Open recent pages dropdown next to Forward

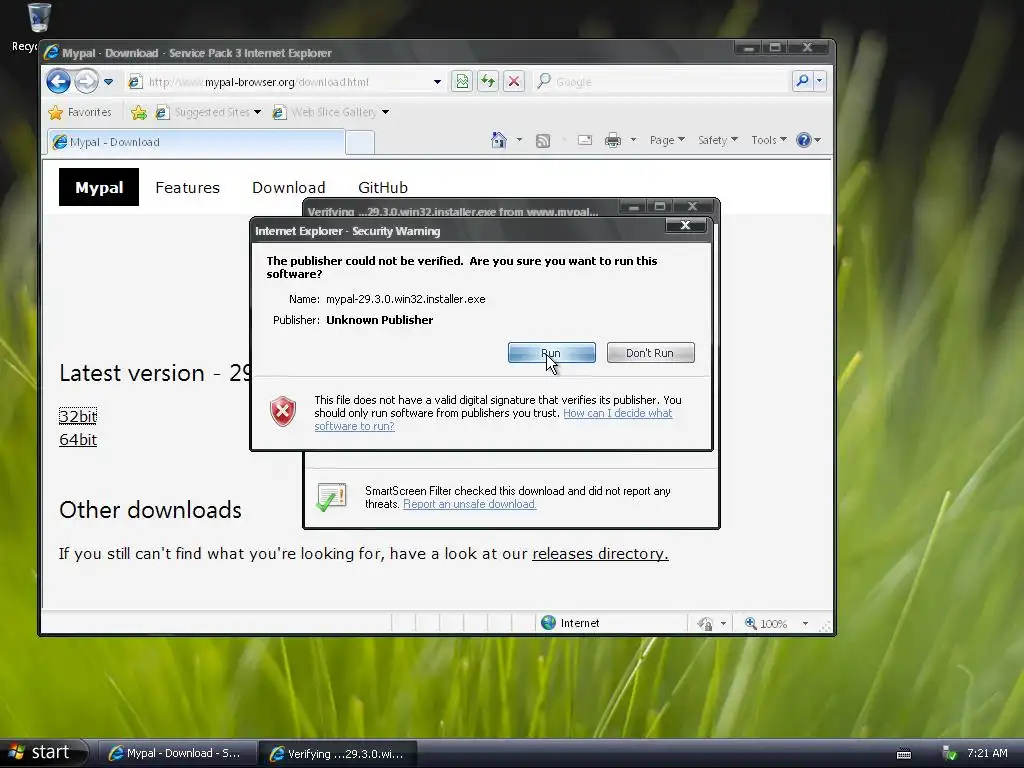coord(108,82)
